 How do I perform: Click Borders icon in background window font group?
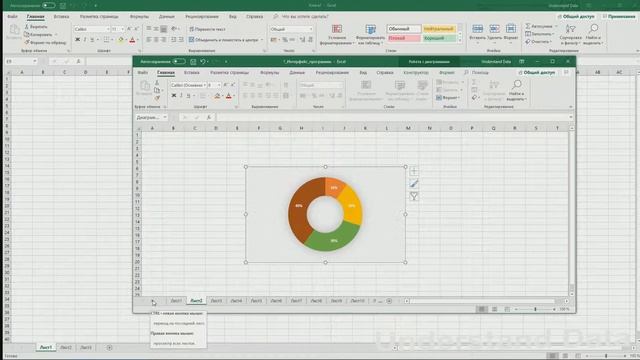coord(106,40)
